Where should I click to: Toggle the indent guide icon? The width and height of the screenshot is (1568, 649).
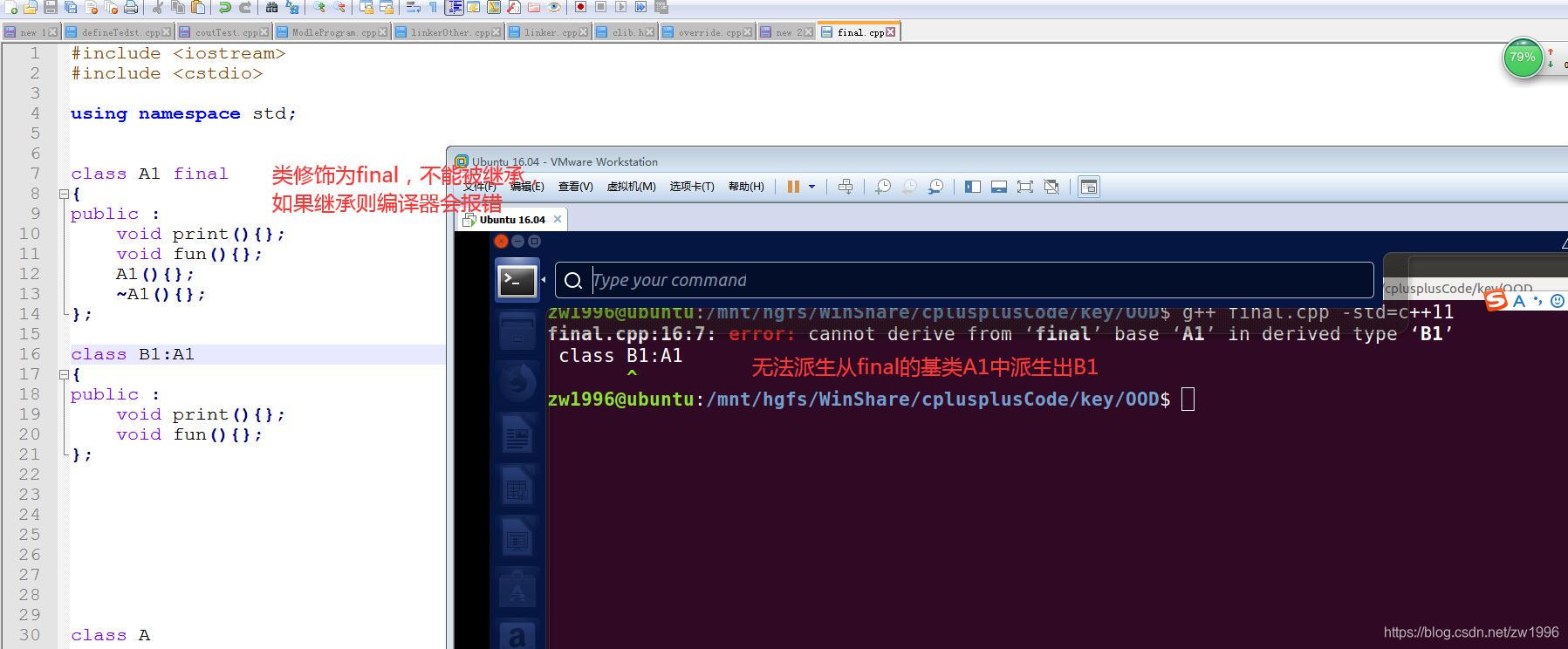[455, 7]
